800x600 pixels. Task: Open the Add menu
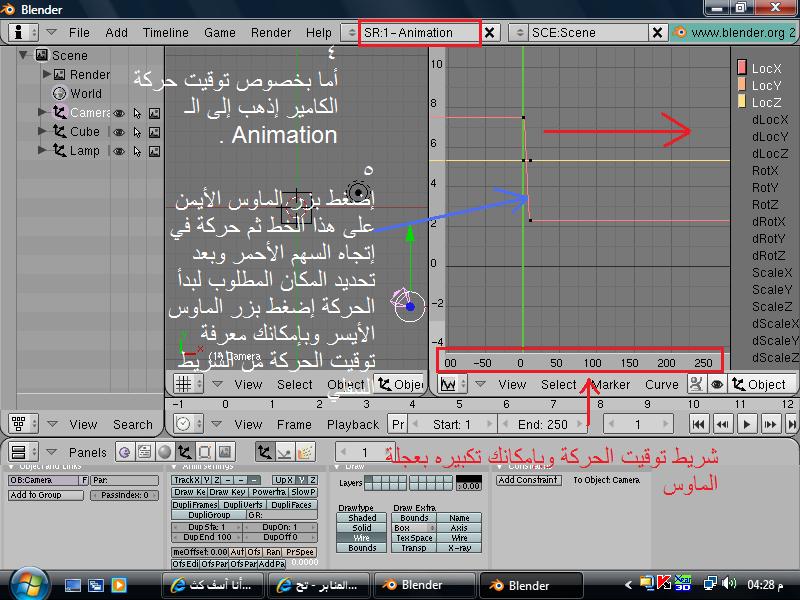point(116,33)
